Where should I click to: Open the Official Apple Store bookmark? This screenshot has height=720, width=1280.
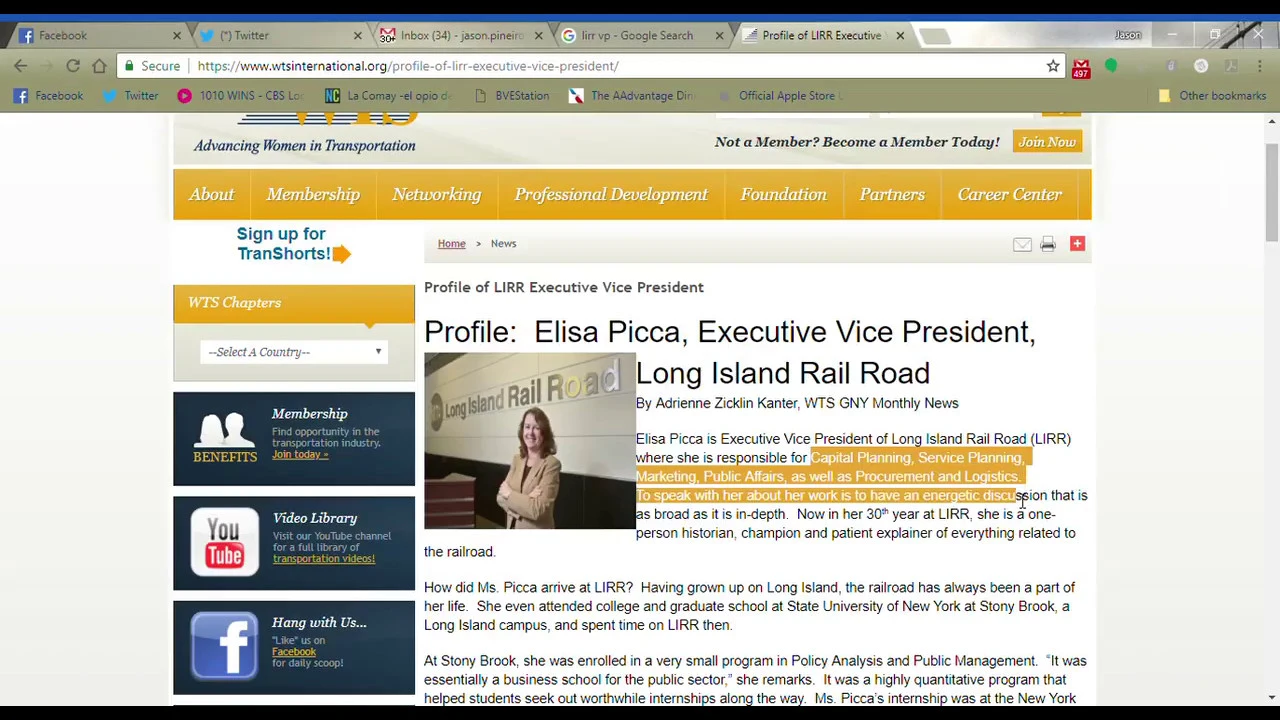pyautogui.click(x=781, y=96)
